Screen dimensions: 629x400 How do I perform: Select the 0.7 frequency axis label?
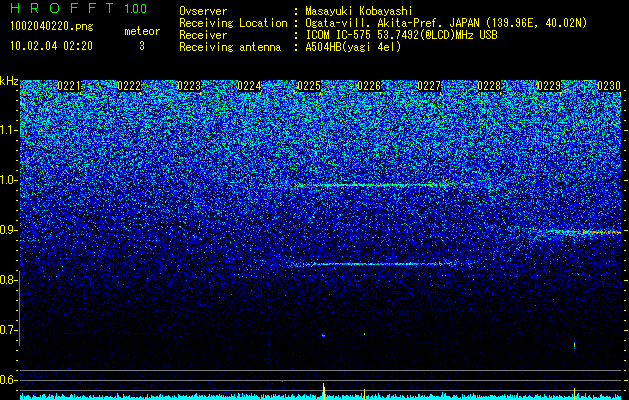point(6,330)
